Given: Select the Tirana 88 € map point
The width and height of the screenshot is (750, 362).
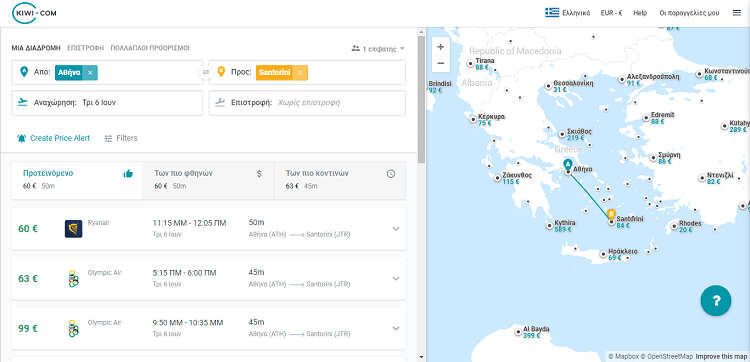Looking at the screenshot, I should [471, 64].
